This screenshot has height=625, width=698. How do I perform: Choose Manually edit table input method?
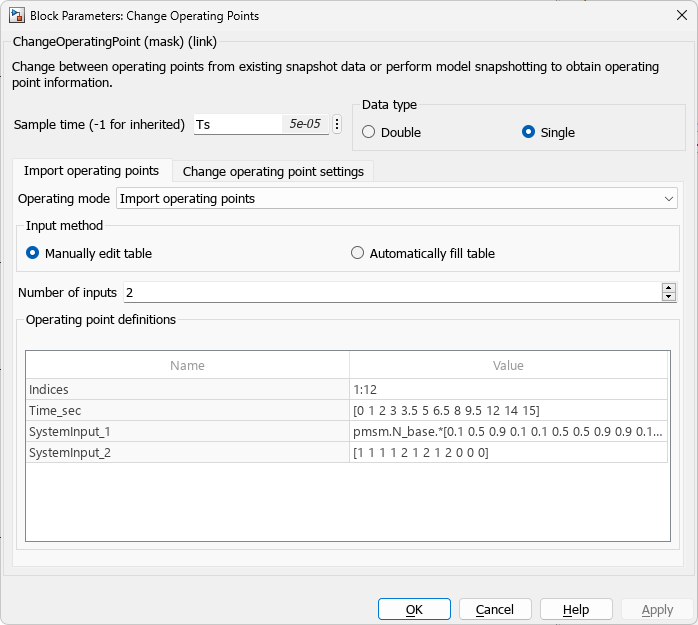(x=33, y=253)
